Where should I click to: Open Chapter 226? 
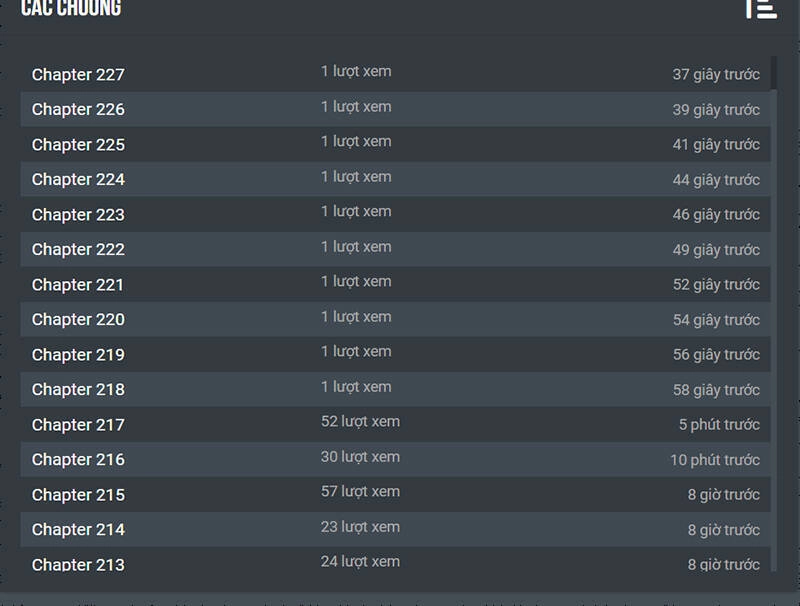click(x=78, y=110)
